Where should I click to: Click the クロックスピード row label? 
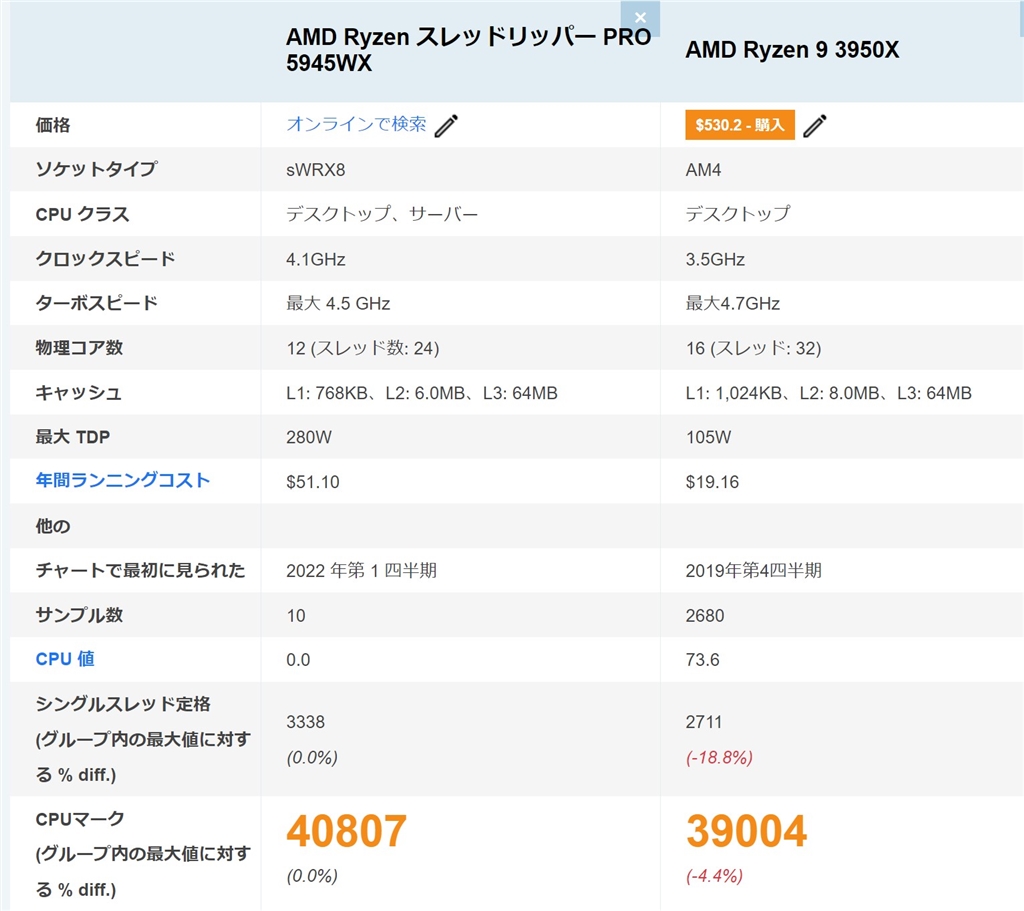pos(107,258)
